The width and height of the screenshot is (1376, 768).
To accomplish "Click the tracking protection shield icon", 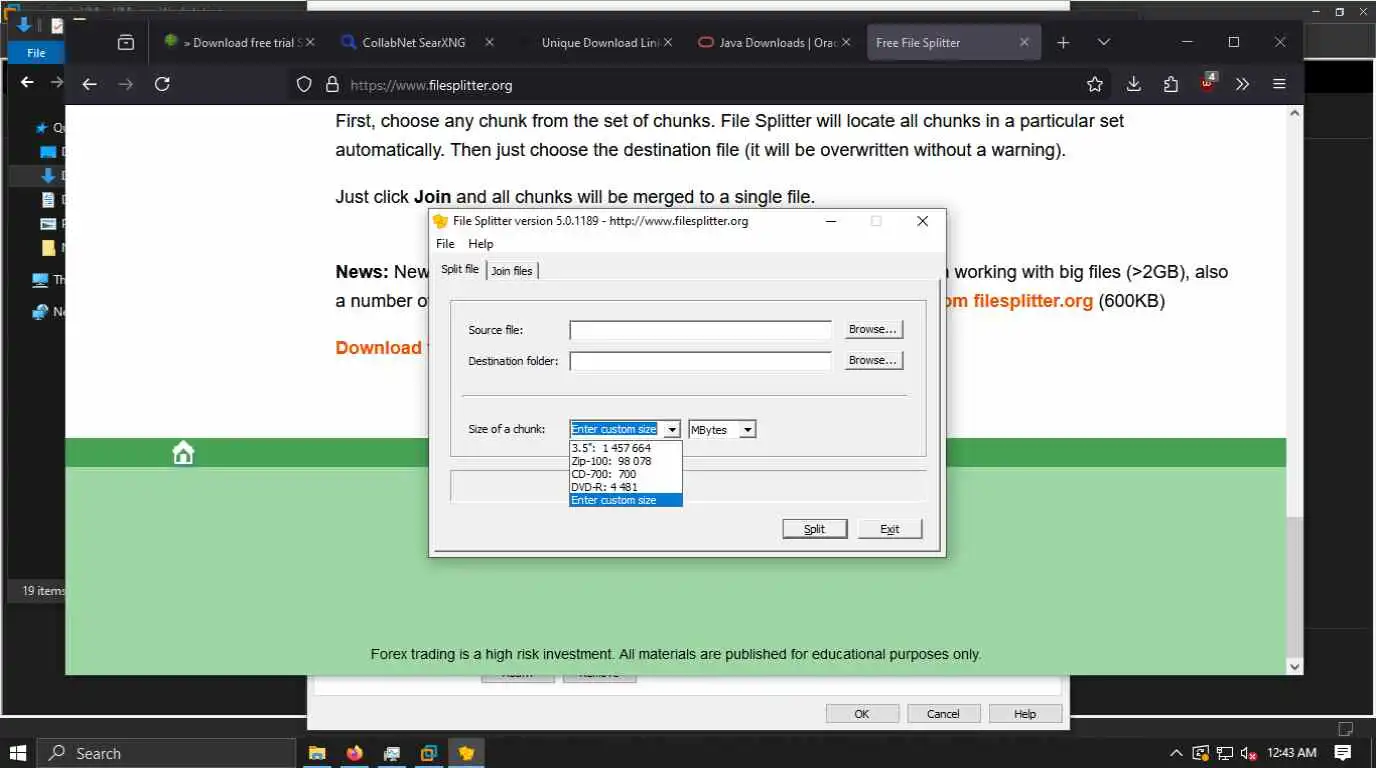I will tap(305, 85).
